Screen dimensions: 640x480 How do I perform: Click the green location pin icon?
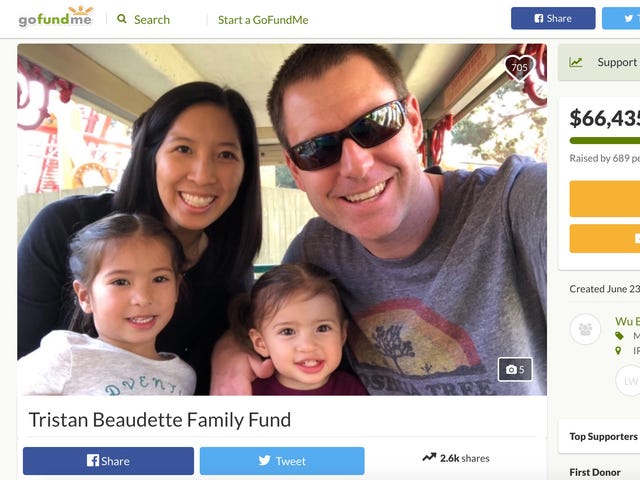point(618,351)
